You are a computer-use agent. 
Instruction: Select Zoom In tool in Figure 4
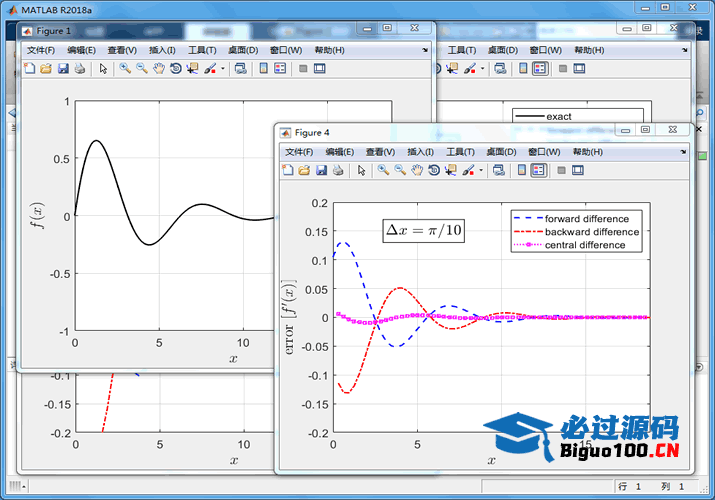(383, 171)
